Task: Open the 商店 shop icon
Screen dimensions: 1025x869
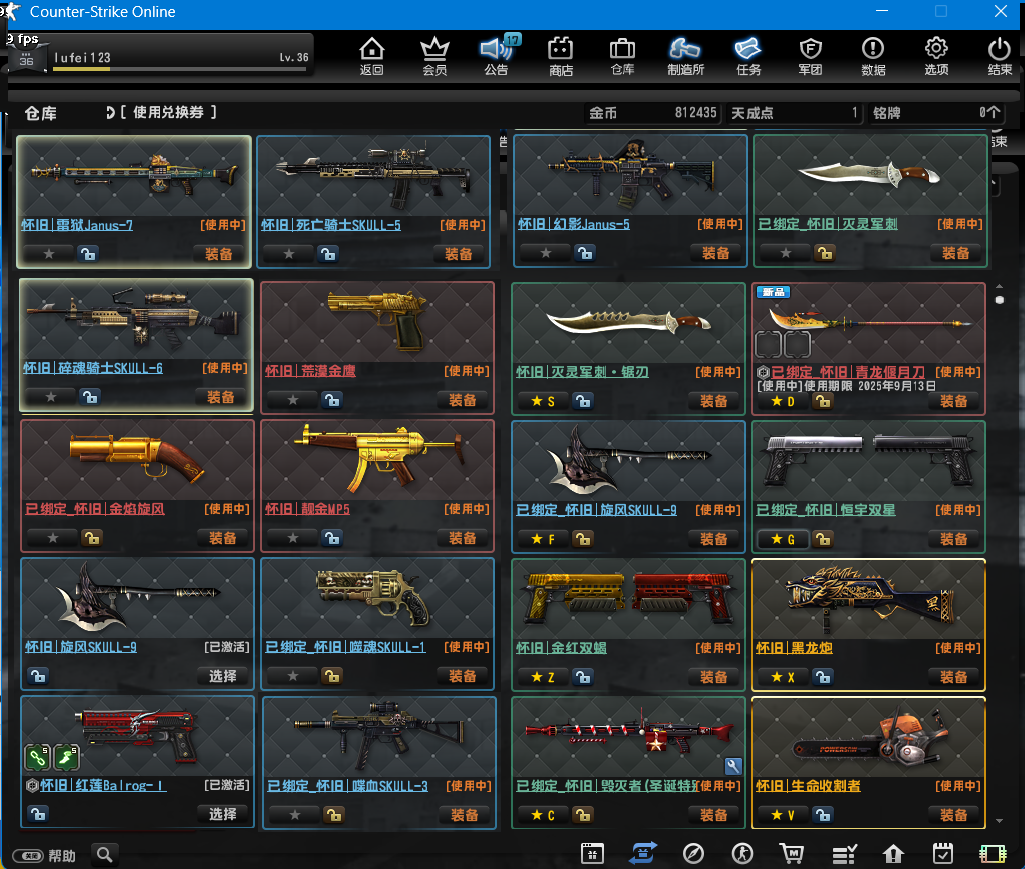Action: tap(560, 56)
